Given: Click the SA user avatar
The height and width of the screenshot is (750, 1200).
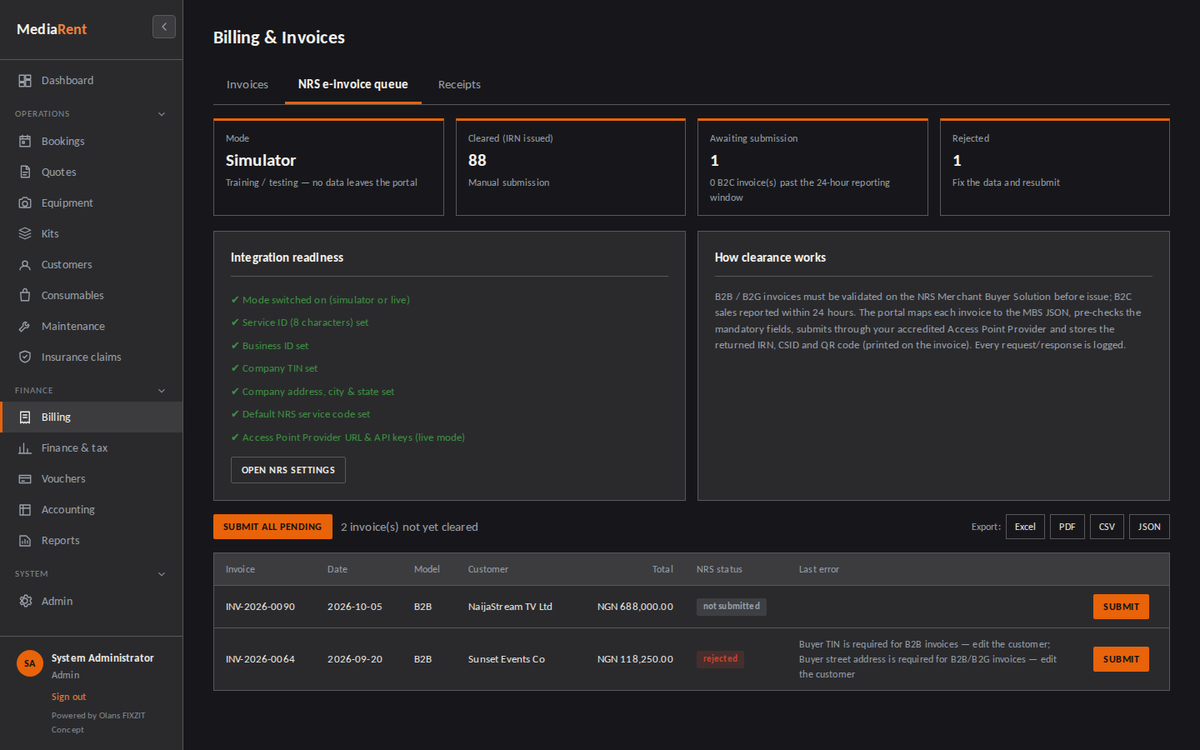Looking at the screenshot, I should click(30, 664).
